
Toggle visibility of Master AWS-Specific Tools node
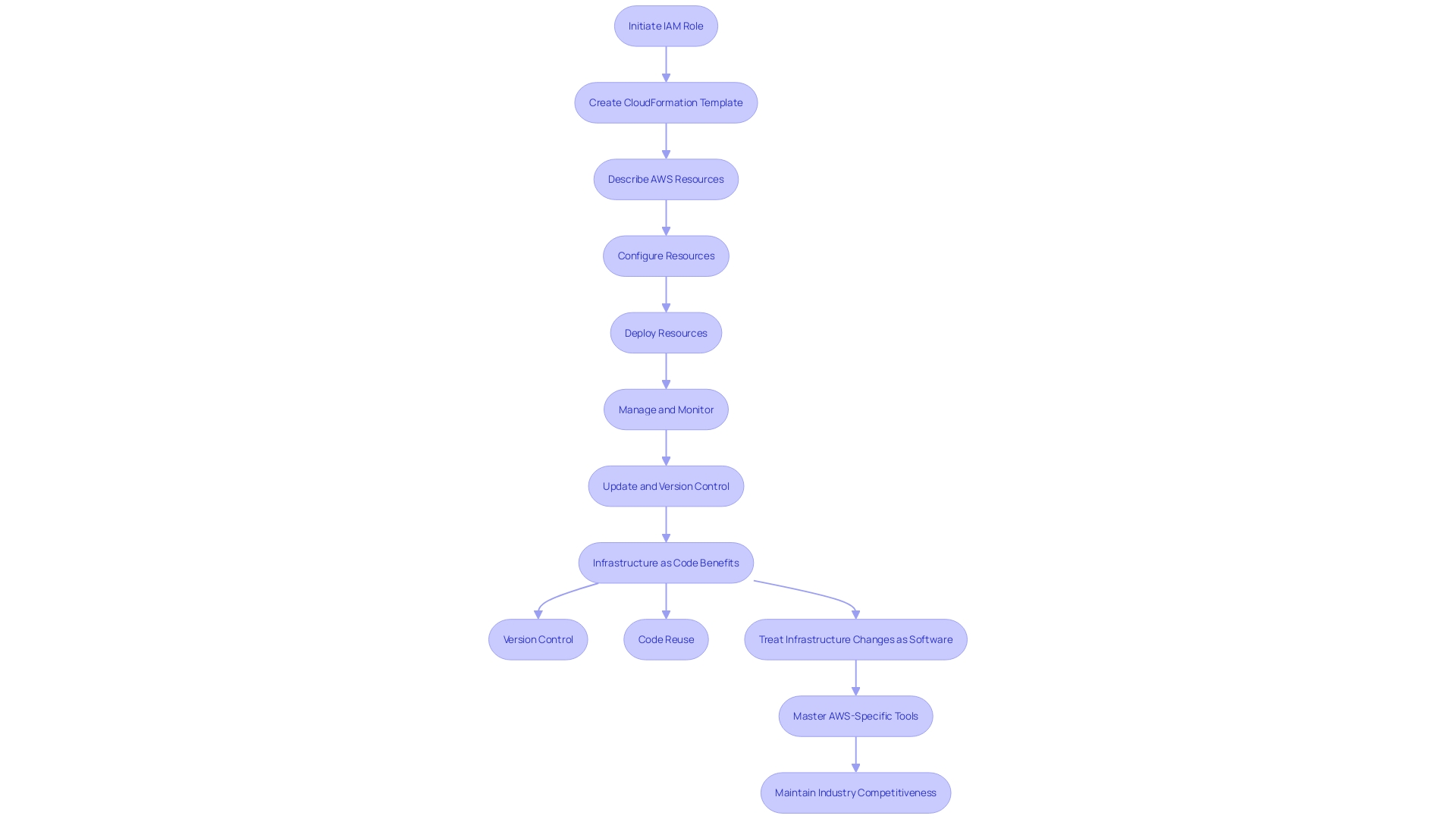855,716
